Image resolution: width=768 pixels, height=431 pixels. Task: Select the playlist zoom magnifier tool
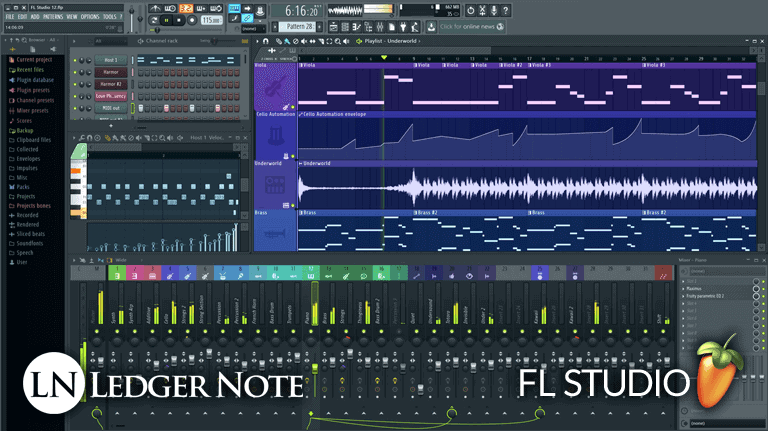point(337,42)
